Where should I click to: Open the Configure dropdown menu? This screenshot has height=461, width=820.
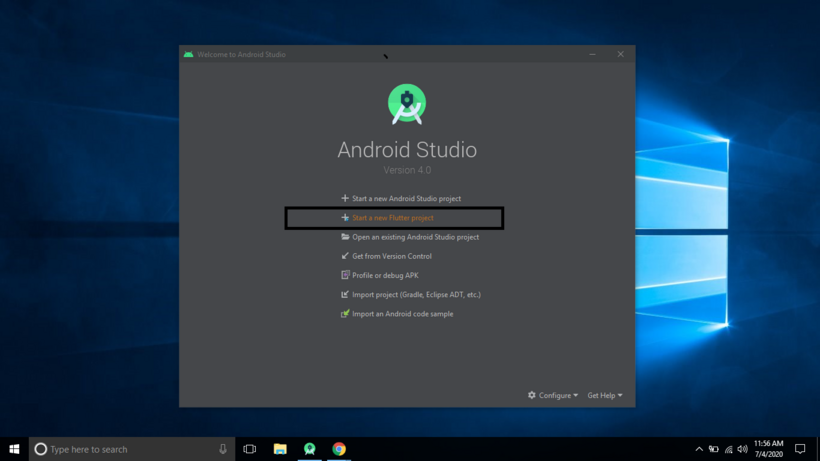tap(553, 395)
